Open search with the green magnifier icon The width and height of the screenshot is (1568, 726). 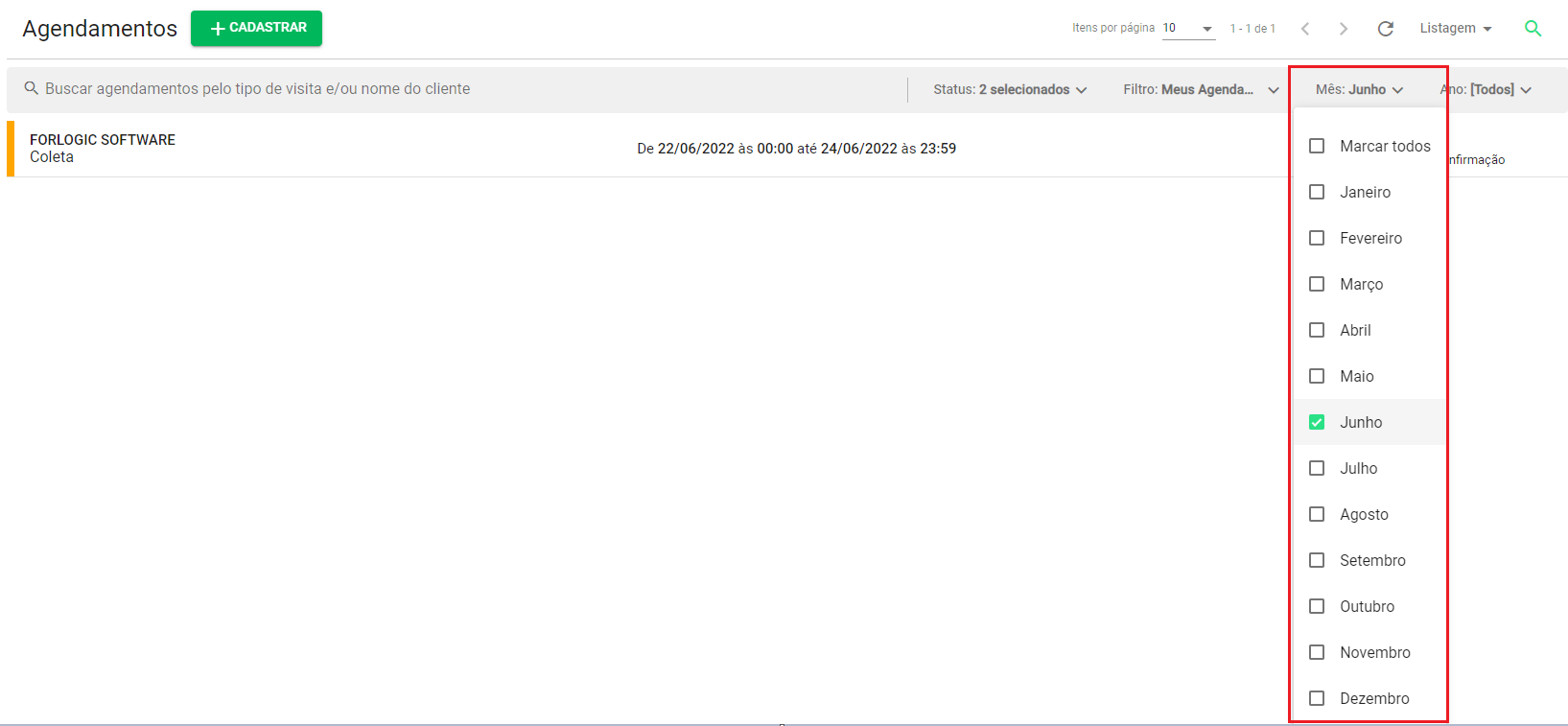[1533, 29]
